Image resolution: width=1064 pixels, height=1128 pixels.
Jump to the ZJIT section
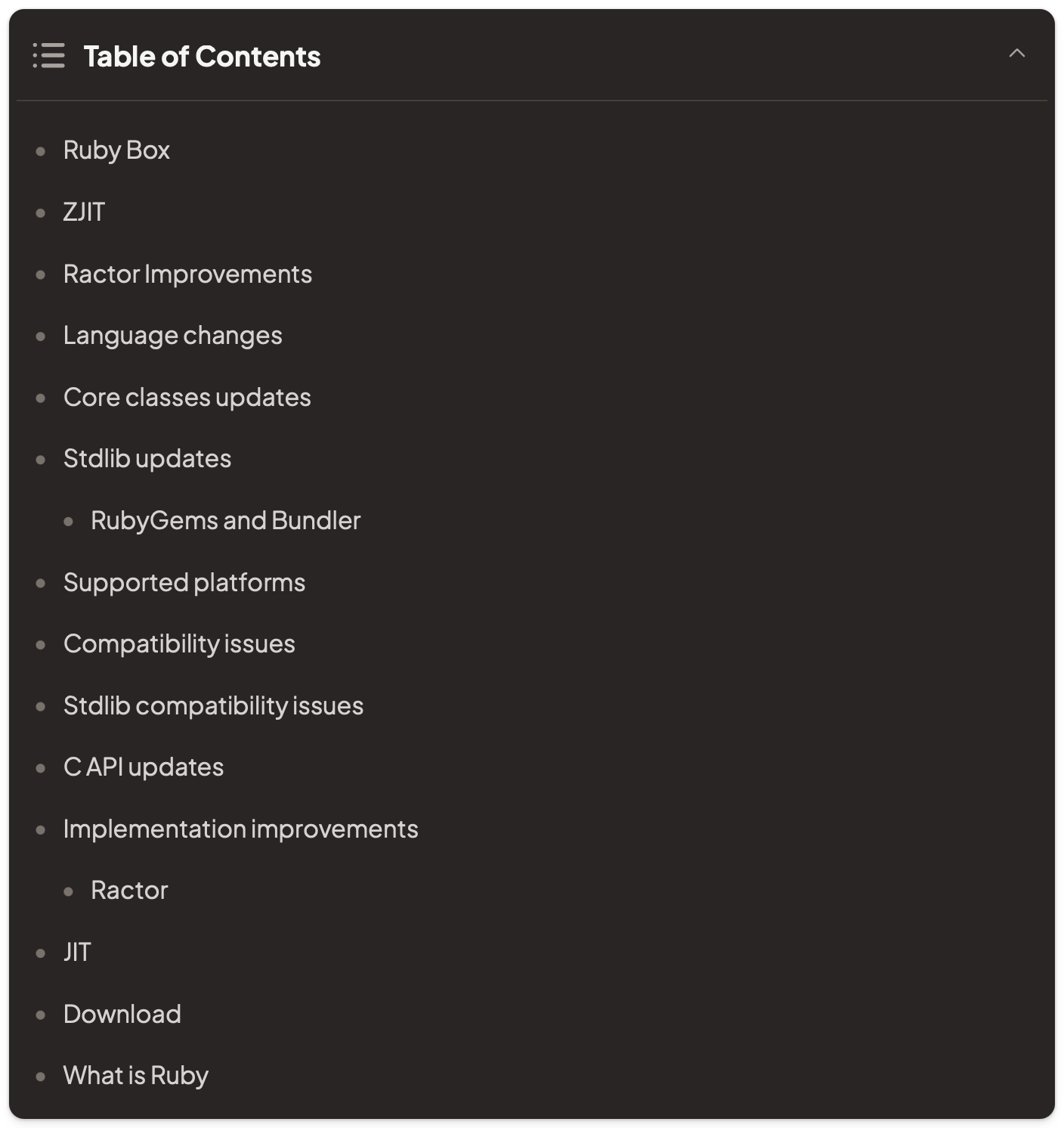coord(84,212)
